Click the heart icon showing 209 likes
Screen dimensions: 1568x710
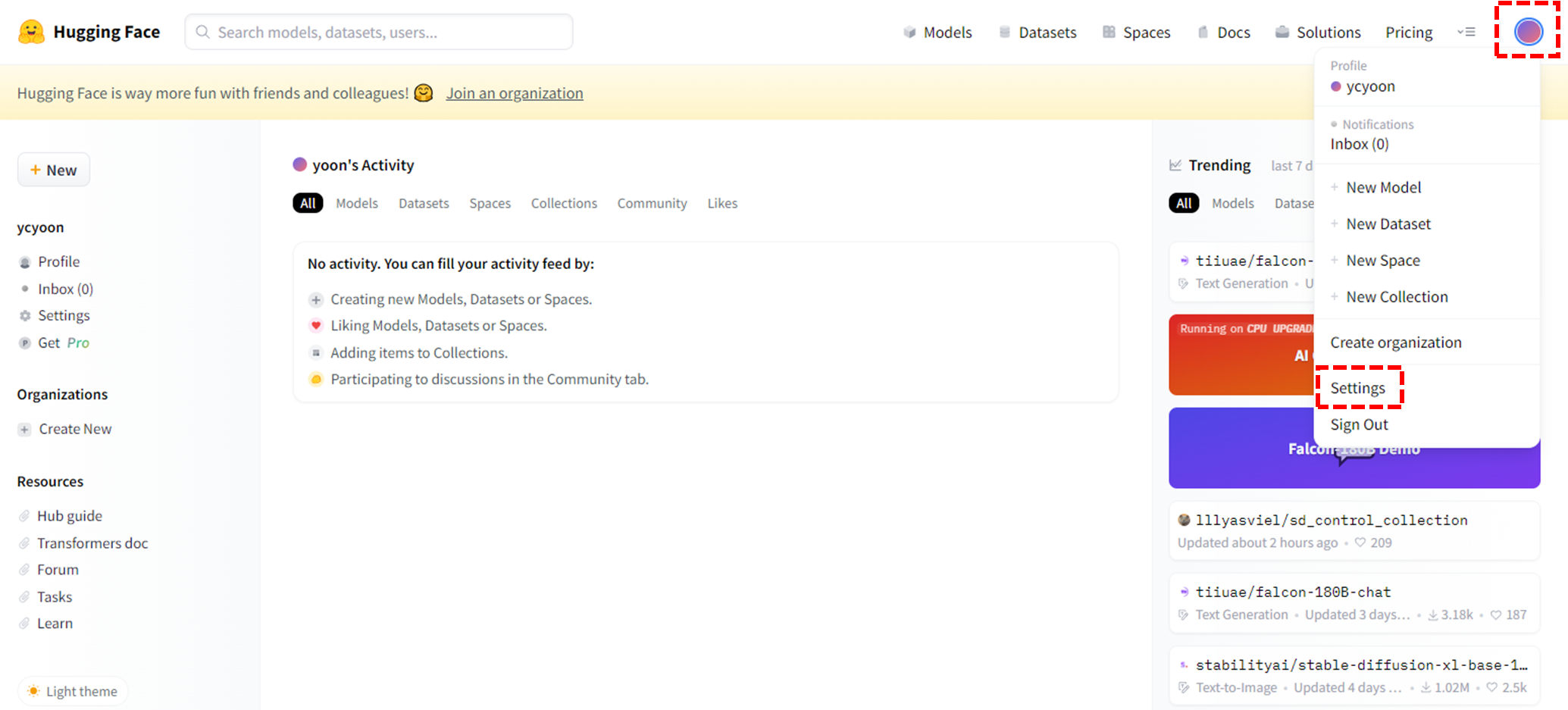click(1360, 543)
